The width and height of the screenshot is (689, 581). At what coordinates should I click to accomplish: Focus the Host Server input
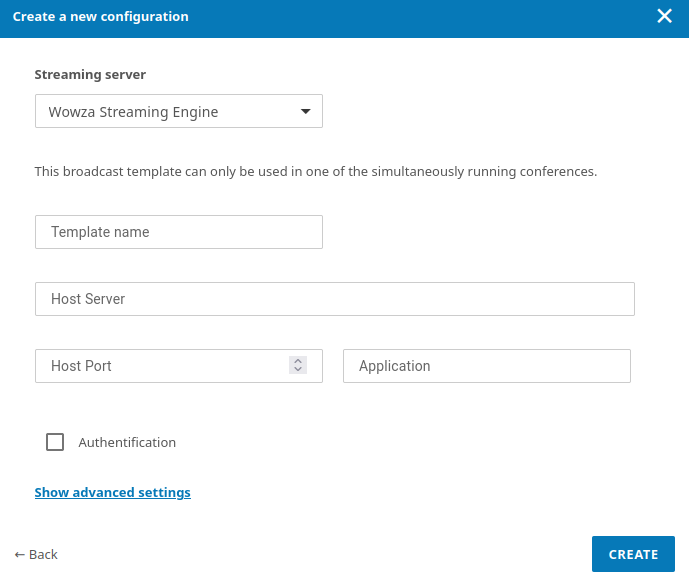(x=335, y=299)
